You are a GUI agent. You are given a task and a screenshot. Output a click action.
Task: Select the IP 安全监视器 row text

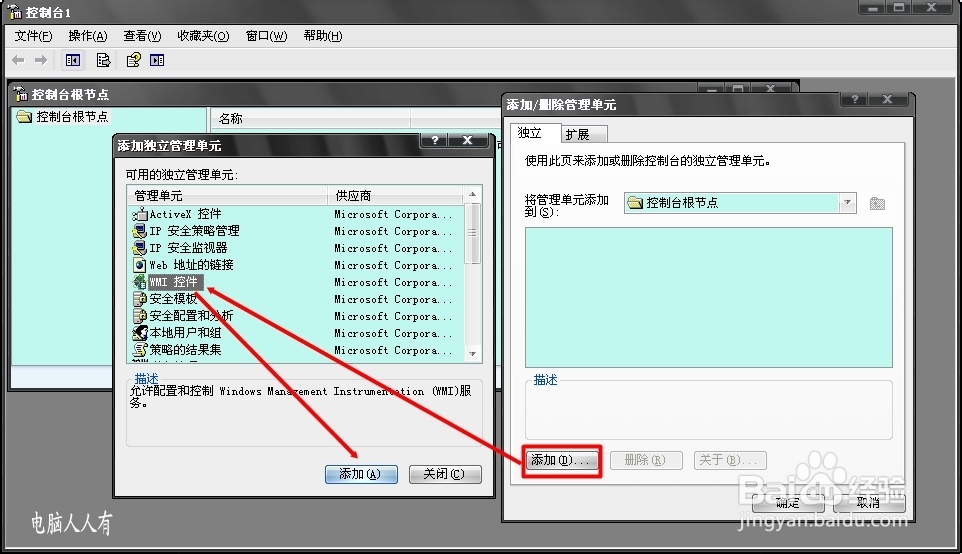[x=188, y=248]
